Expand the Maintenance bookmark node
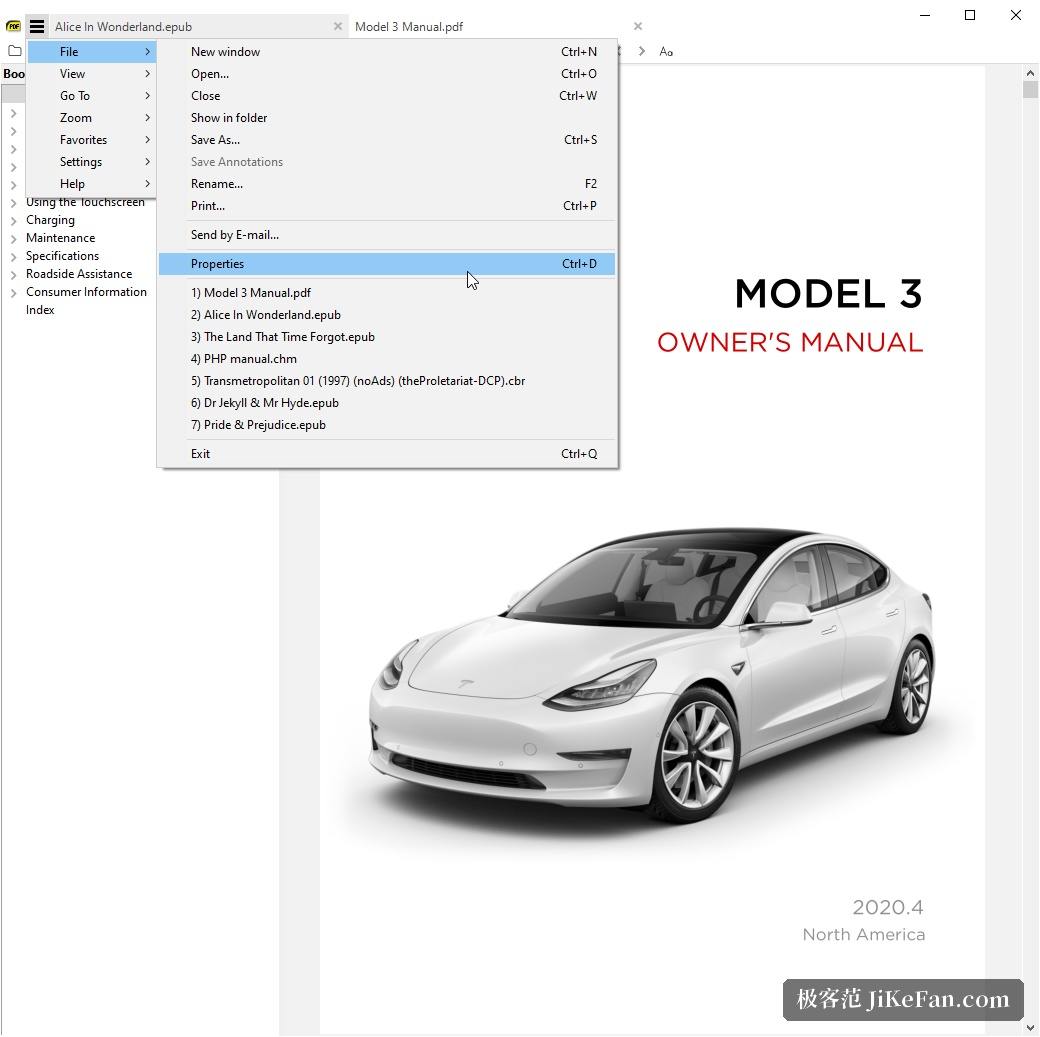 [x=13, y=238]
